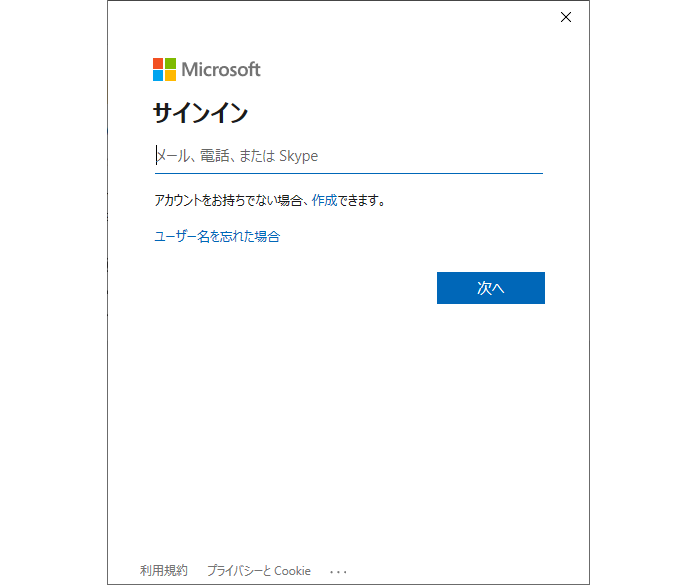Open the three-dot more options in footer
This screenshot has width=696, height=585.
(x=338, y=571)
